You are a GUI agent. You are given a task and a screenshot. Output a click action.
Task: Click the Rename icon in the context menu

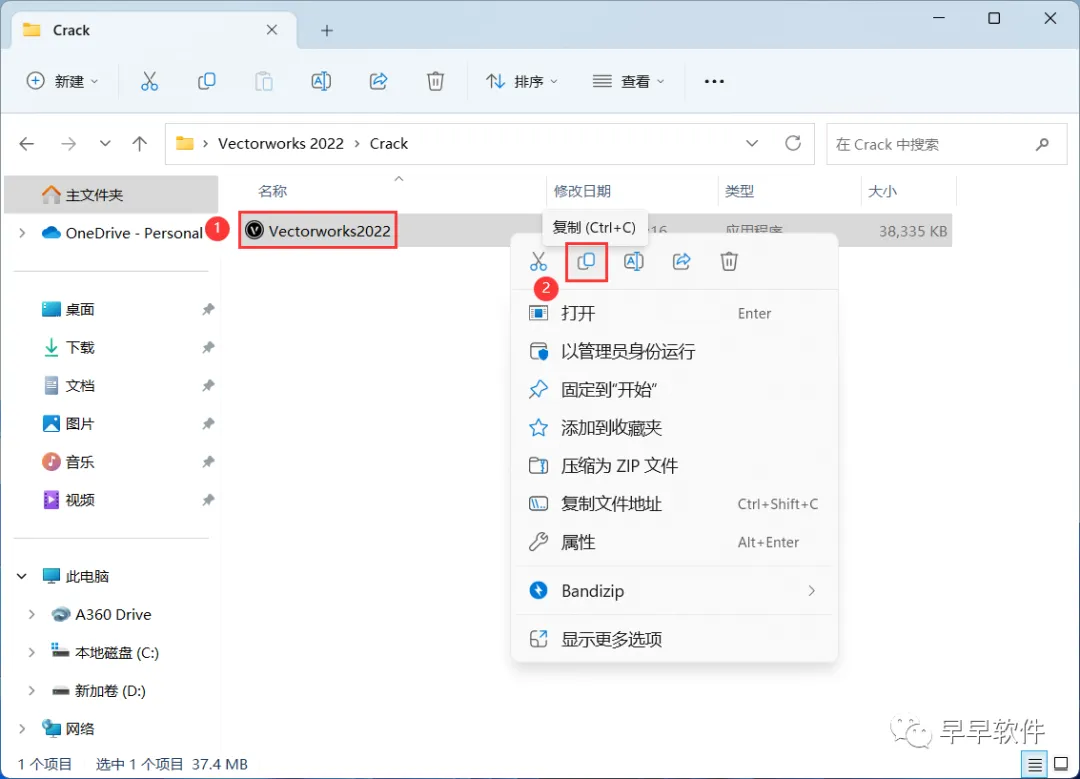(x=634, y=262)
